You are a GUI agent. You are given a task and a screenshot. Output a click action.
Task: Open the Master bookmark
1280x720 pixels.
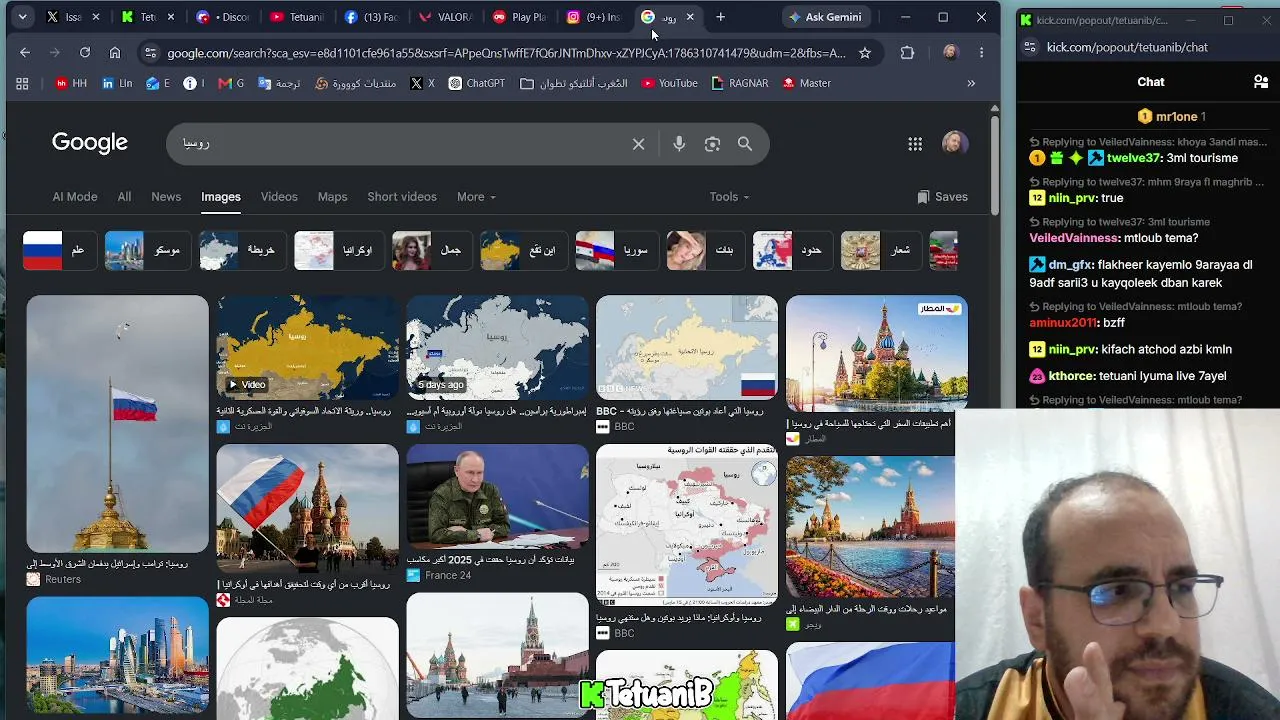click(807, 83)
